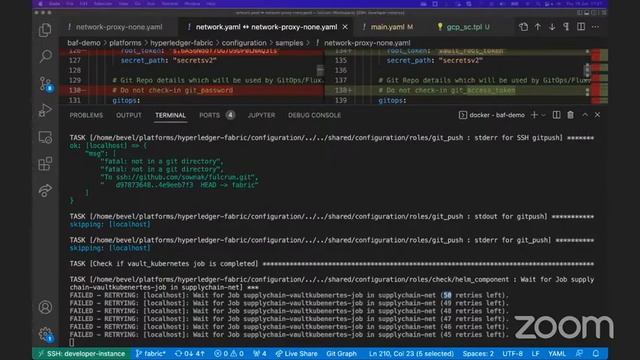The width and height of the screenshot is (640, 360).
Task: Go to previous change arrow
Action: pos(538,27)
